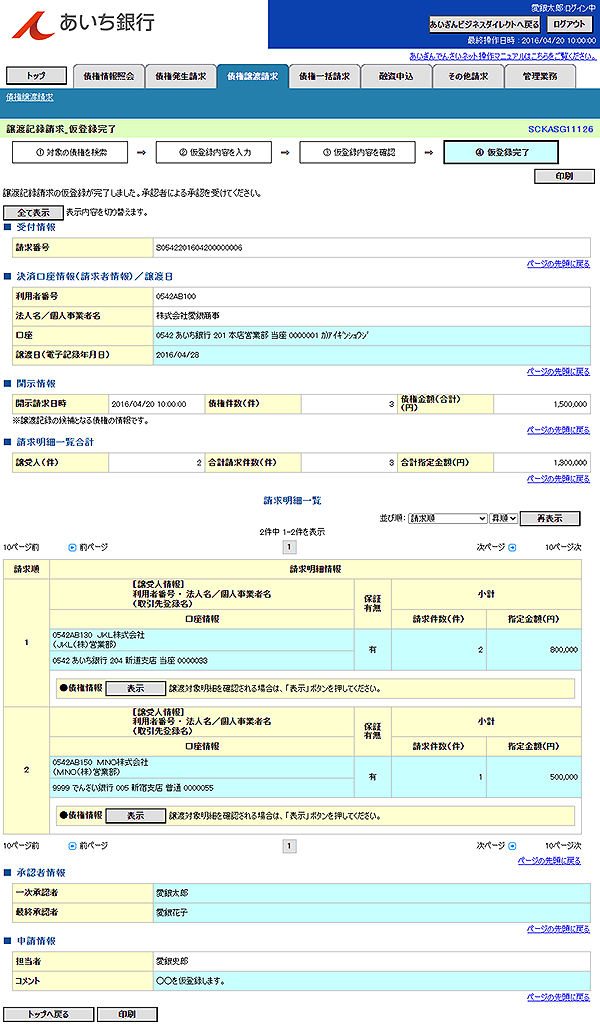Click the step ① 対象の債権を検索 box
The height and width of the screenshot is (1030, 600).
coord(70,152)
